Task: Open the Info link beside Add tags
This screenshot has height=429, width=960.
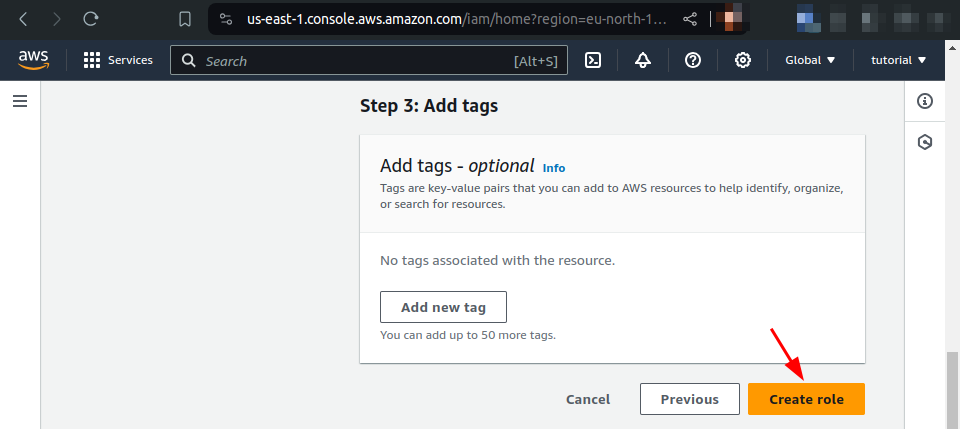Action: pyautogui.click(x=553, y=168)
